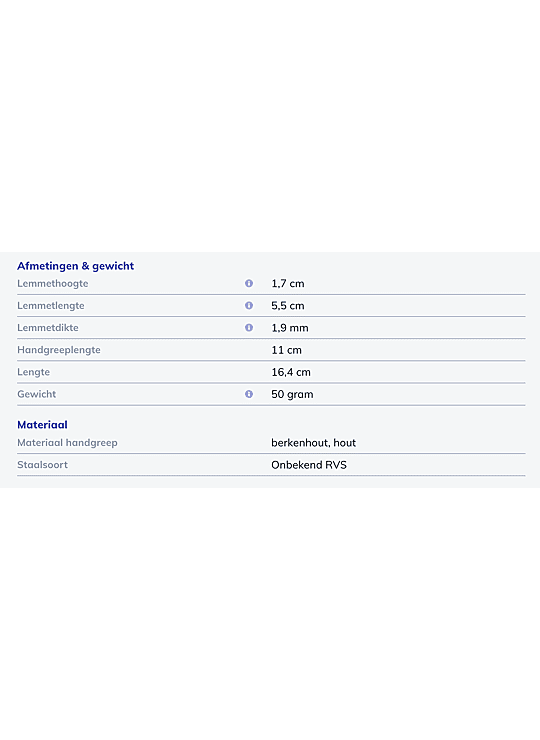The height and width of the screenshot is (740, 540).
Task: Click the Gewicht info icon
Action: [x=249, y=394]
